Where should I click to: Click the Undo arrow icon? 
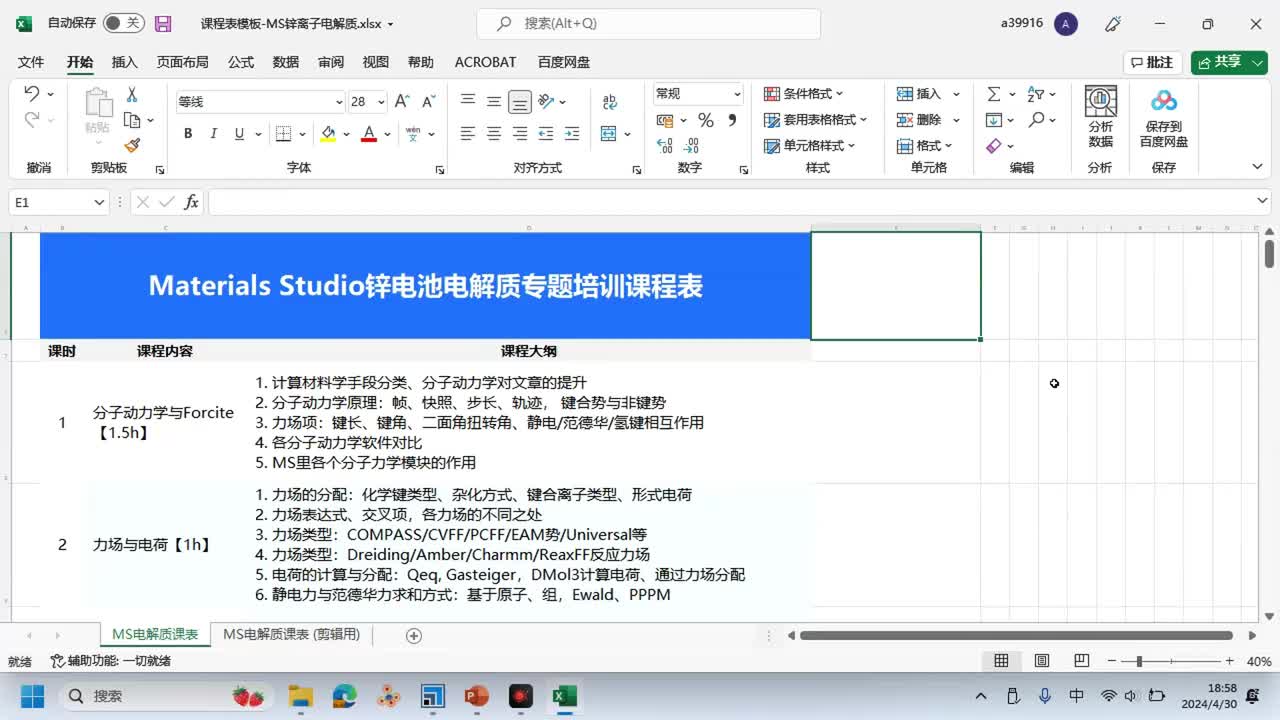(32, 93)
